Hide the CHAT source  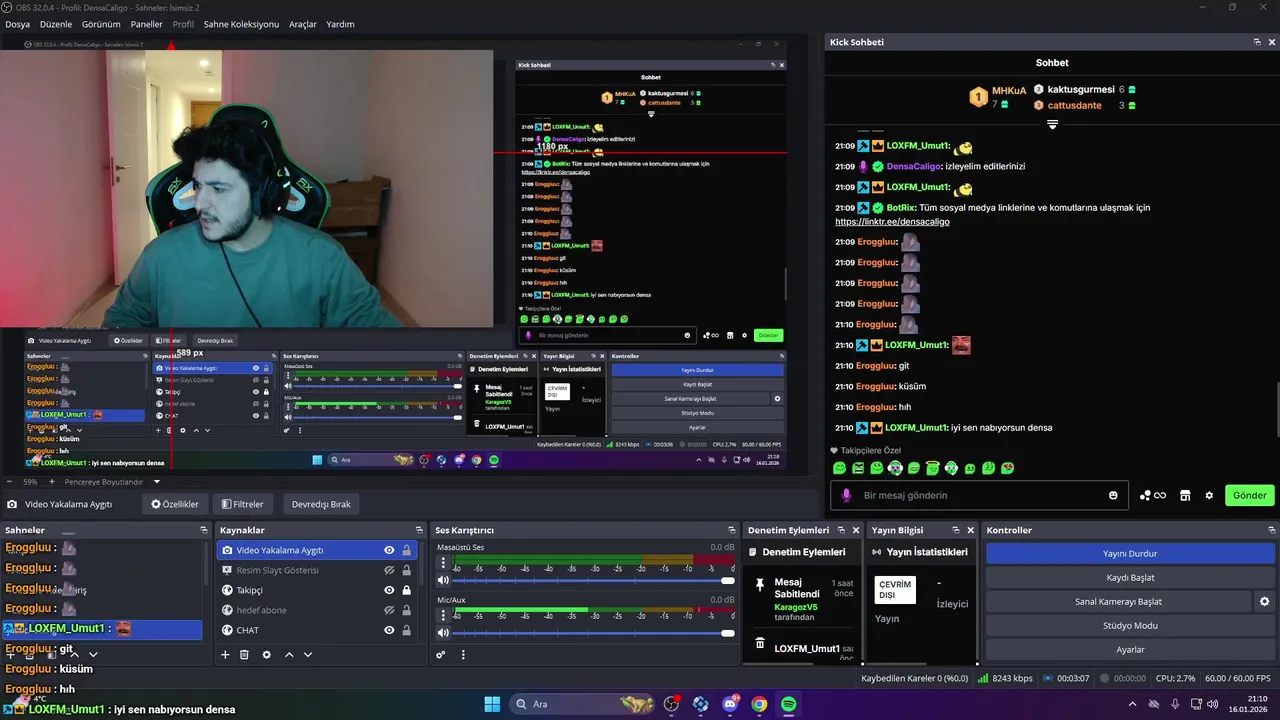click(x=389, y=630)
